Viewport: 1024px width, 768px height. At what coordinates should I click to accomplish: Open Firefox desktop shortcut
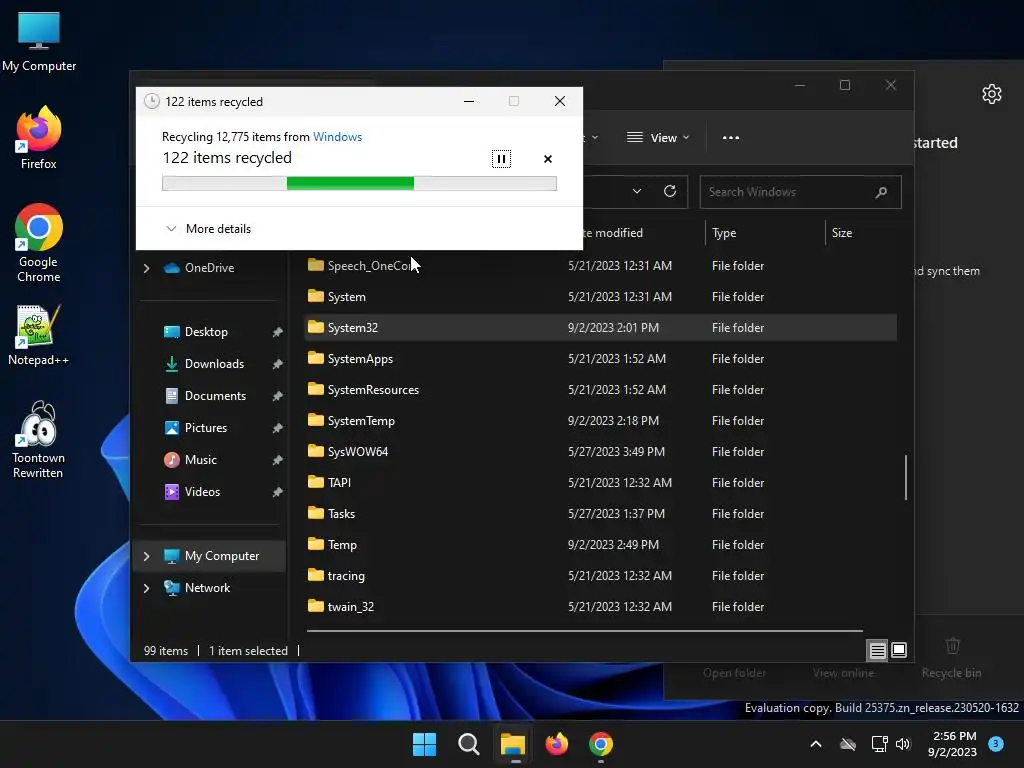(39, 138)
